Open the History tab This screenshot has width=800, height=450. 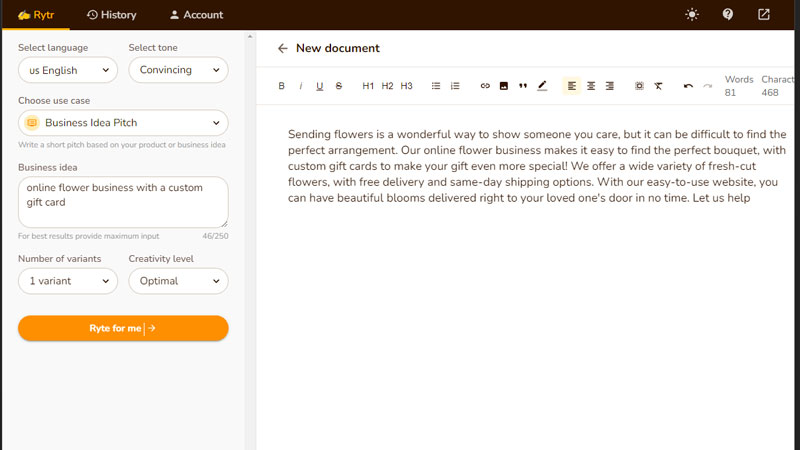111,15
